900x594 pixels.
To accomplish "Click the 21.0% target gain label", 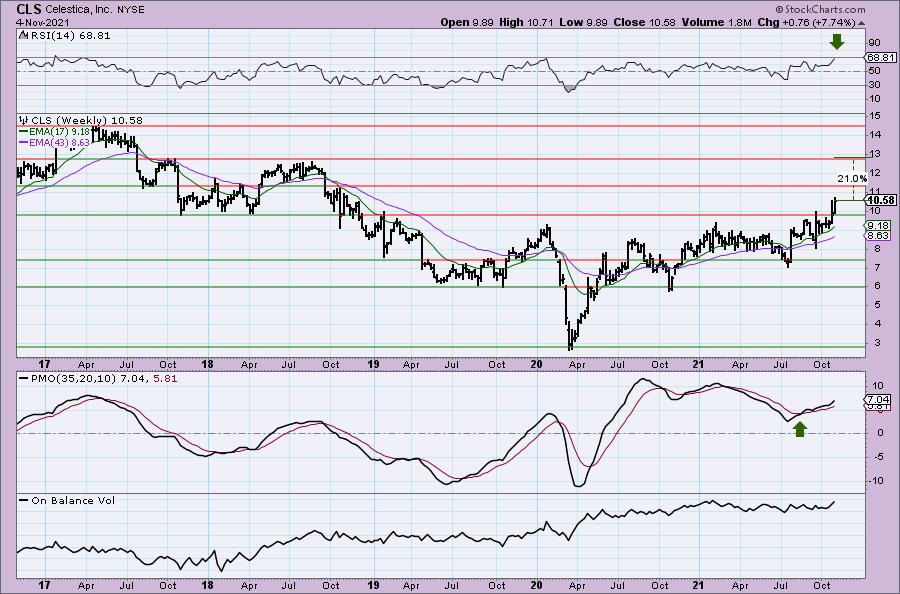I will click(x=852, y=178).
